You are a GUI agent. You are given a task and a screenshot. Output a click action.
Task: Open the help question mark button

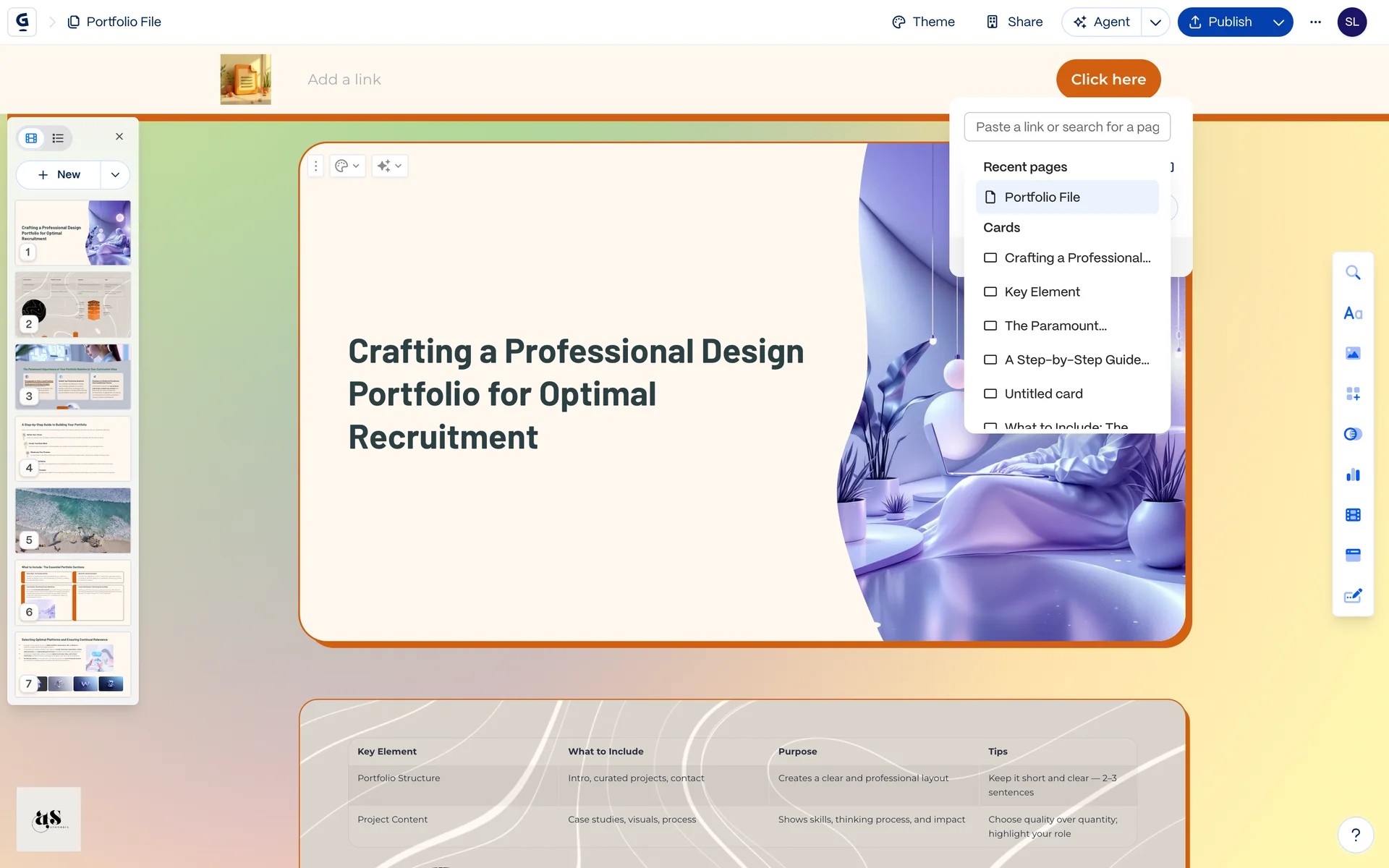coord(1356,835)
